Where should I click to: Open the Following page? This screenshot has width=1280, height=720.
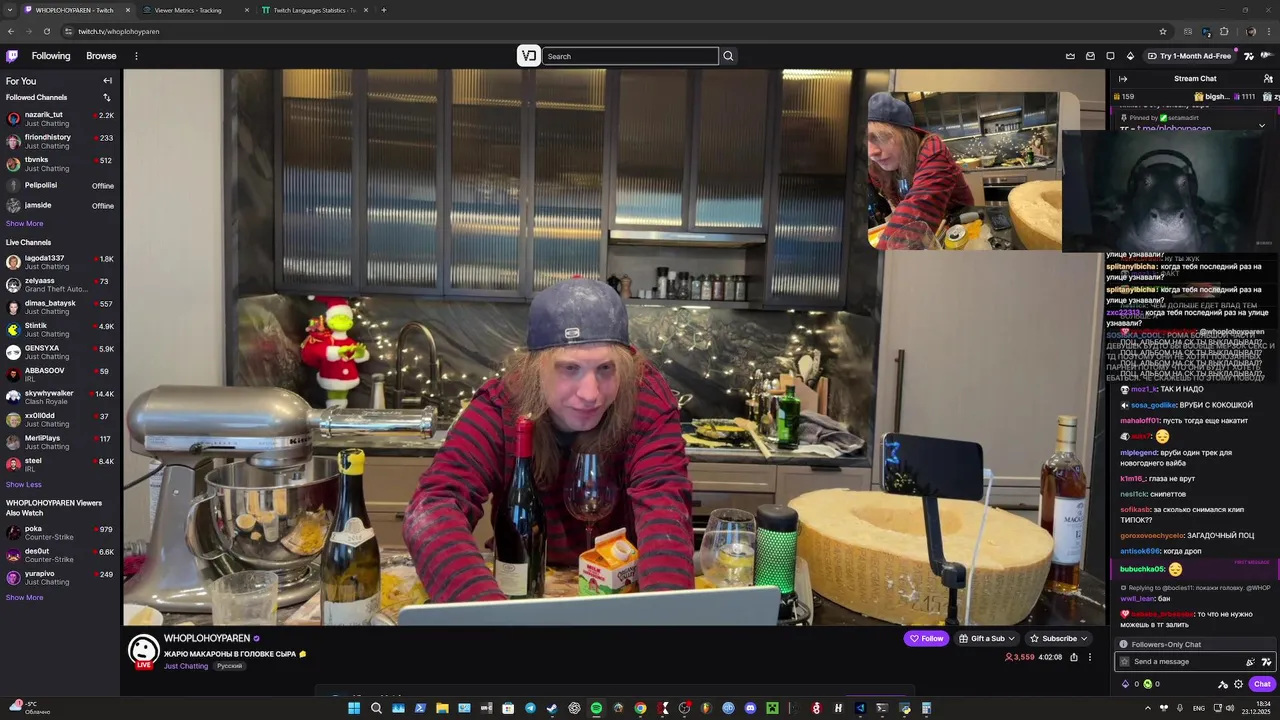click(x=51, y=56)
